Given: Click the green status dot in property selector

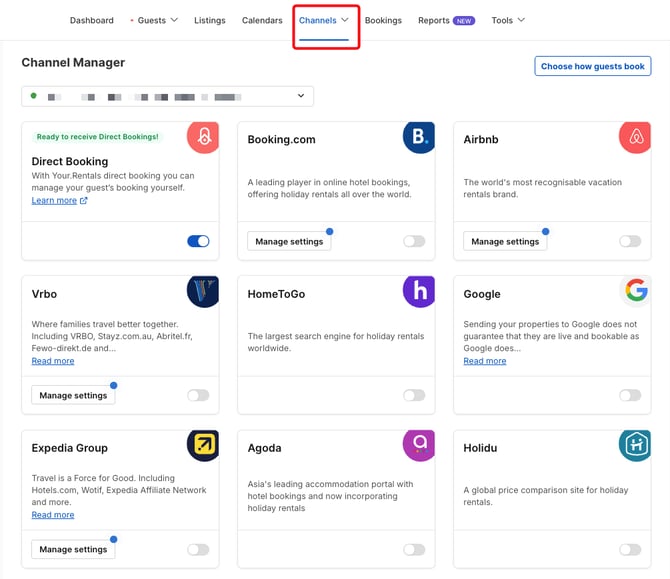Looking at the screenshot, I should click(x=33, y=96).
